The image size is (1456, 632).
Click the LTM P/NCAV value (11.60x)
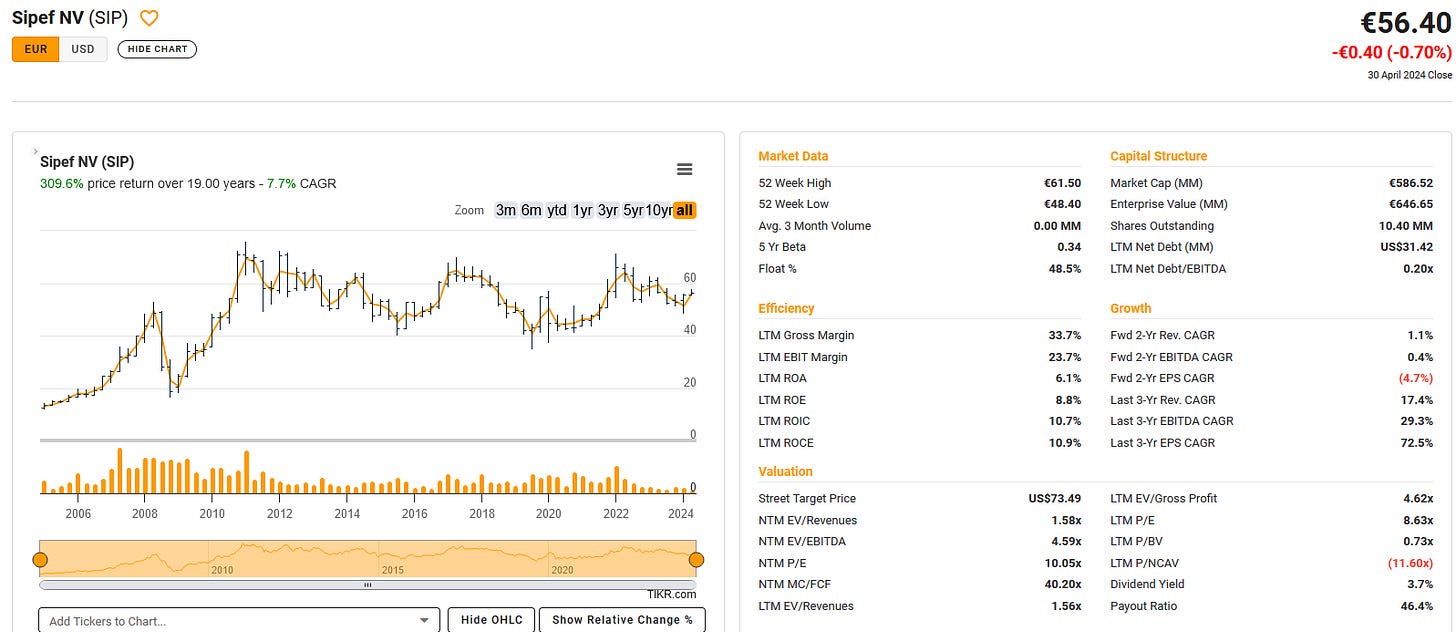coord(1410,563)
